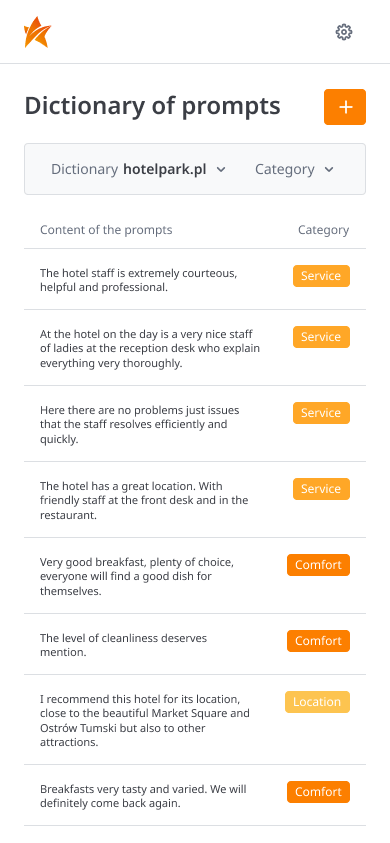The image size is (390, 843).
Task: Click Service tag for reception desk prompt
Action: tap(321, 337)
